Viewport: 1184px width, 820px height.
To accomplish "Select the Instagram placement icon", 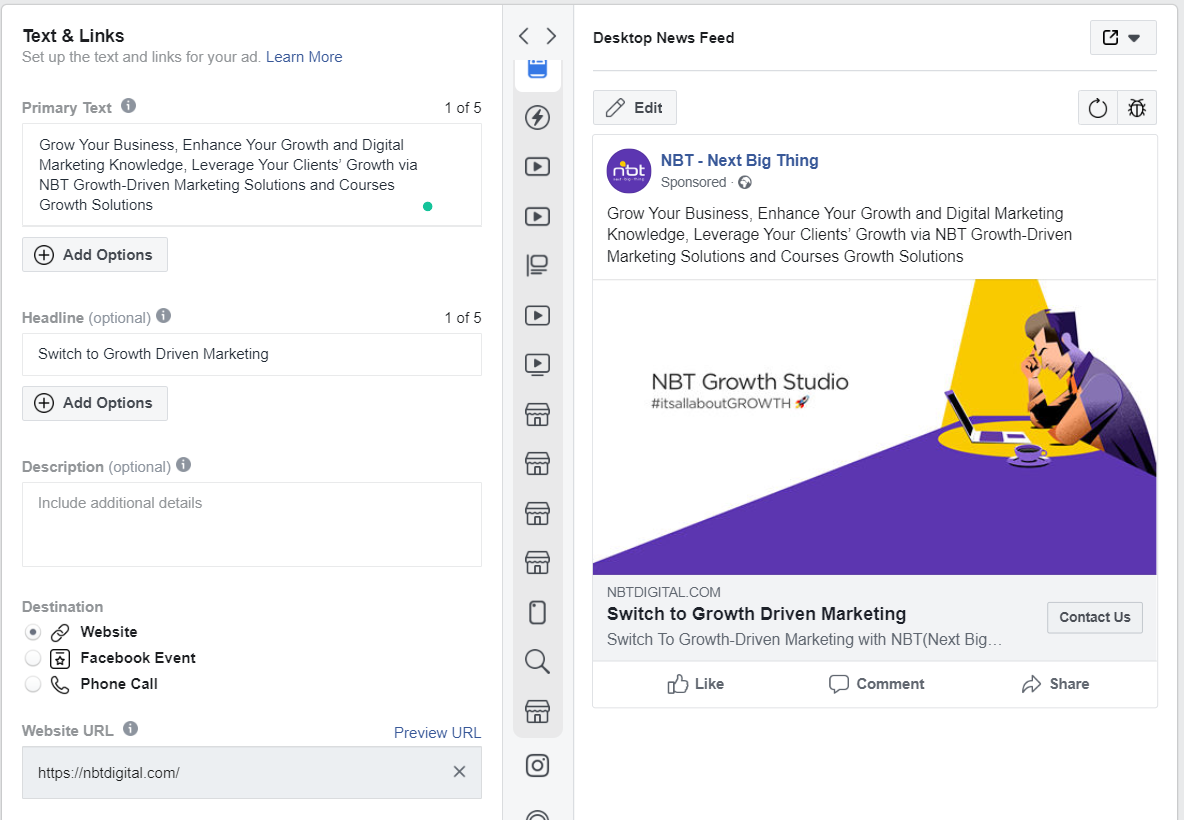I will pos(538,766).
